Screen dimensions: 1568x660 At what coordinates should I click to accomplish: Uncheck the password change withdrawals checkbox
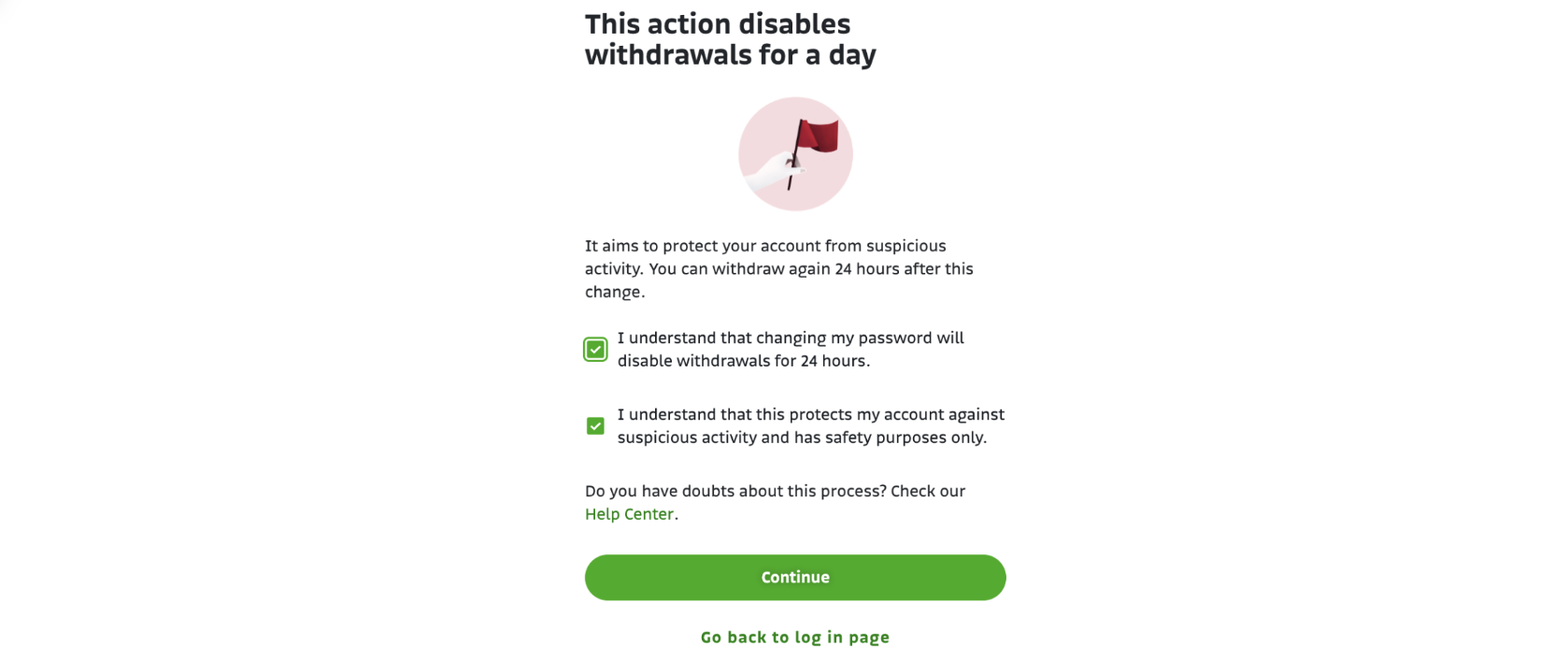(595, 350)
